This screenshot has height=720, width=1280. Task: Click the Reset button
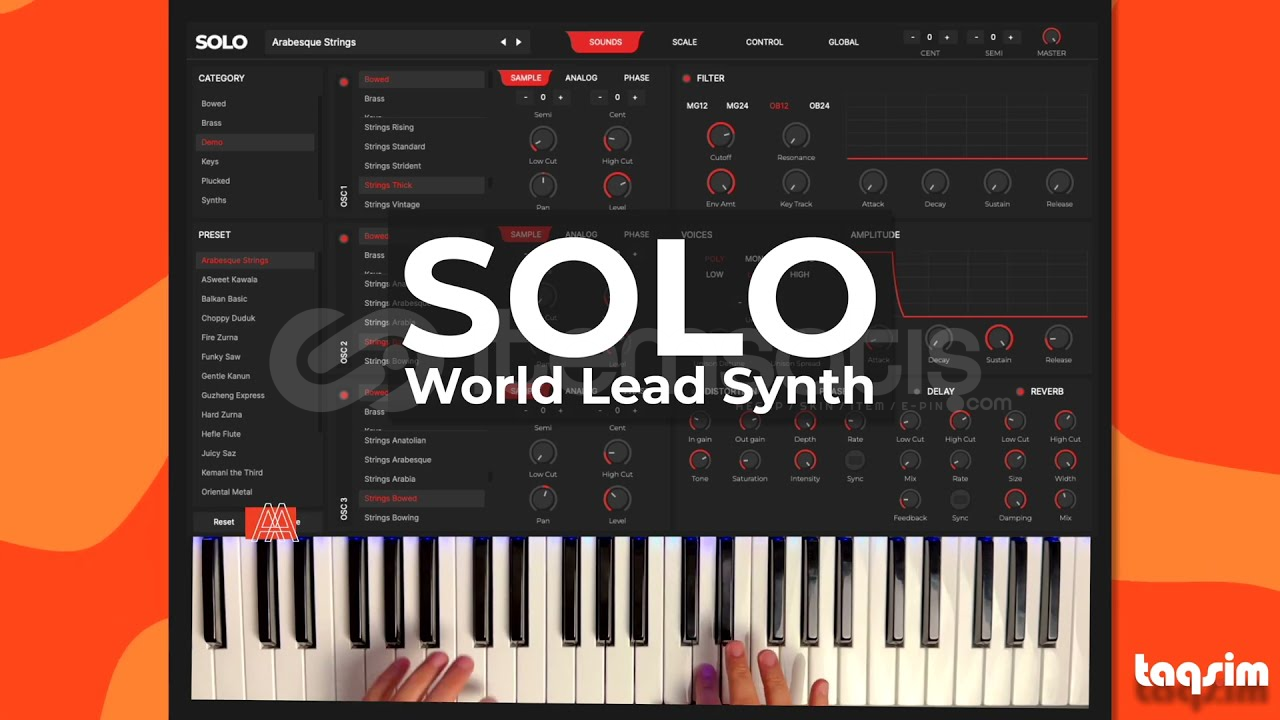tap(224, 522)
